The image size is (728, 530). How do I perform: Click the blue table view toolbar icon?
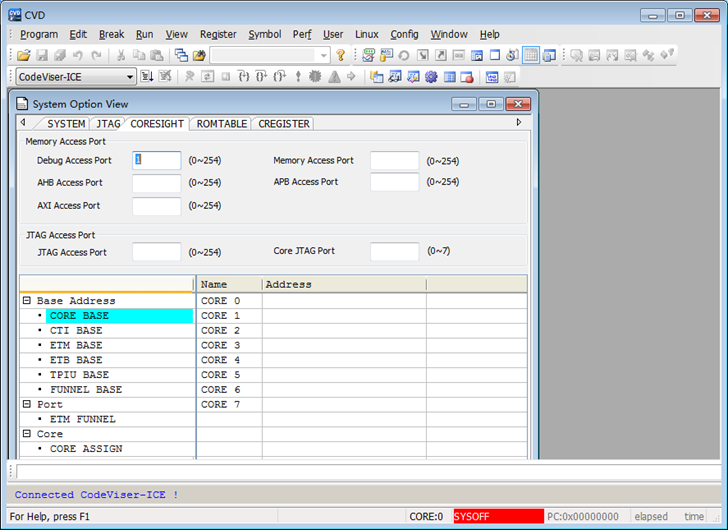click(x=449, y=77)
